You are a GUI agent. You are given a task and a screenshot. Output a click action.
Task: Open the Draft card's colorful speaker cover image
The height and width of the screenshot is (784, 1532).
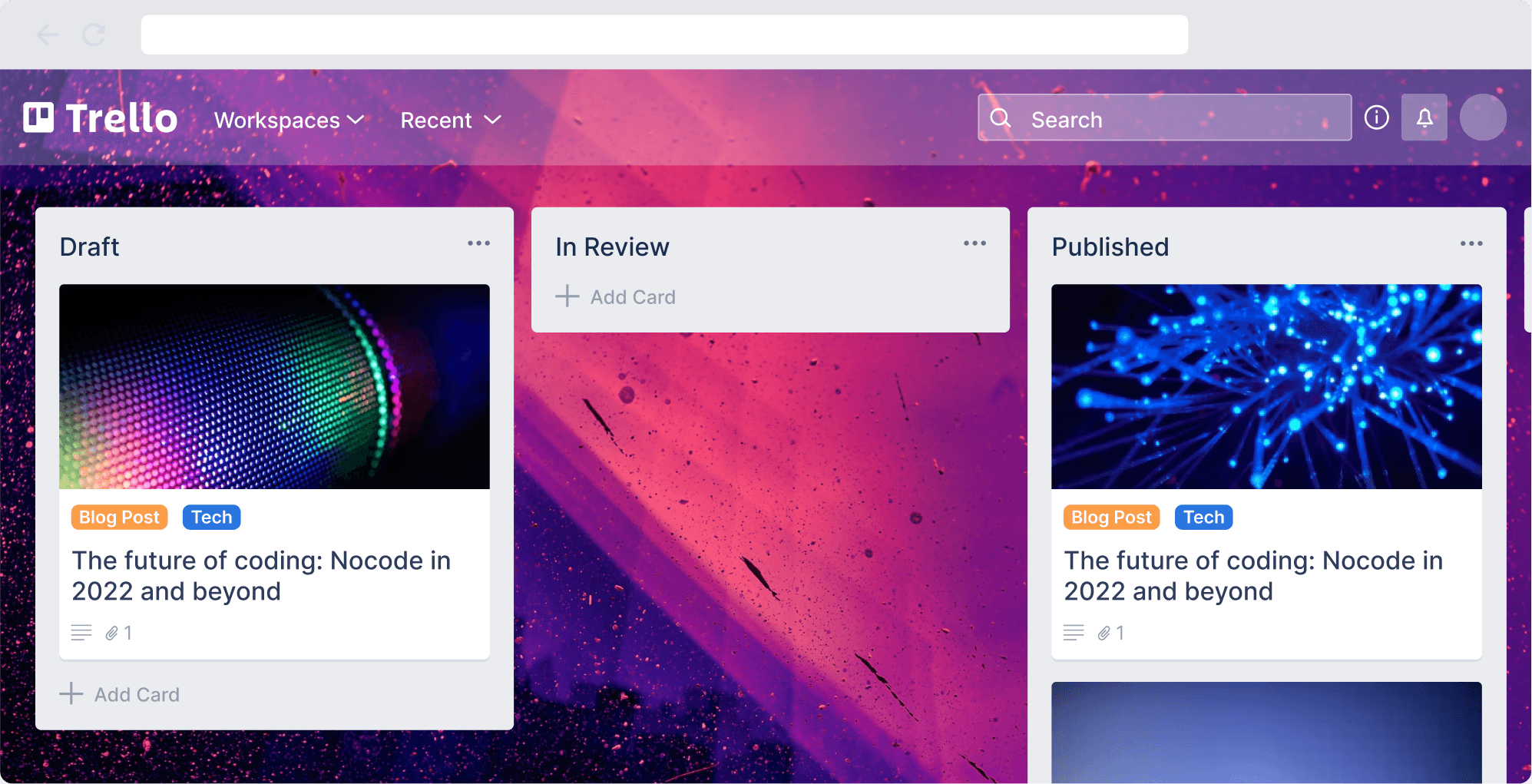click(274, 386)
